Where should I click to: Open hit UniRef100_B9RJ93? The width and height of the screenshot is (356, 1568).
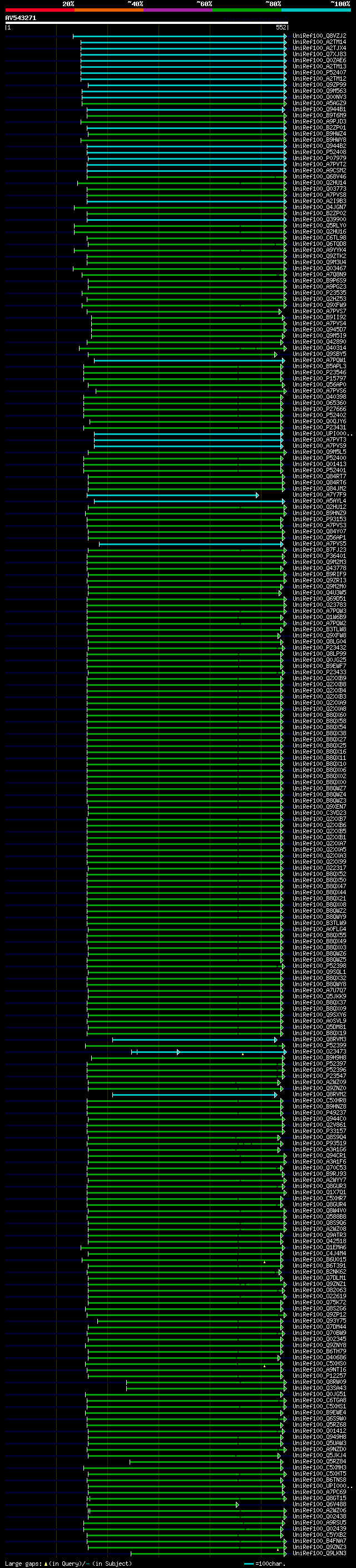point(319,1174)
